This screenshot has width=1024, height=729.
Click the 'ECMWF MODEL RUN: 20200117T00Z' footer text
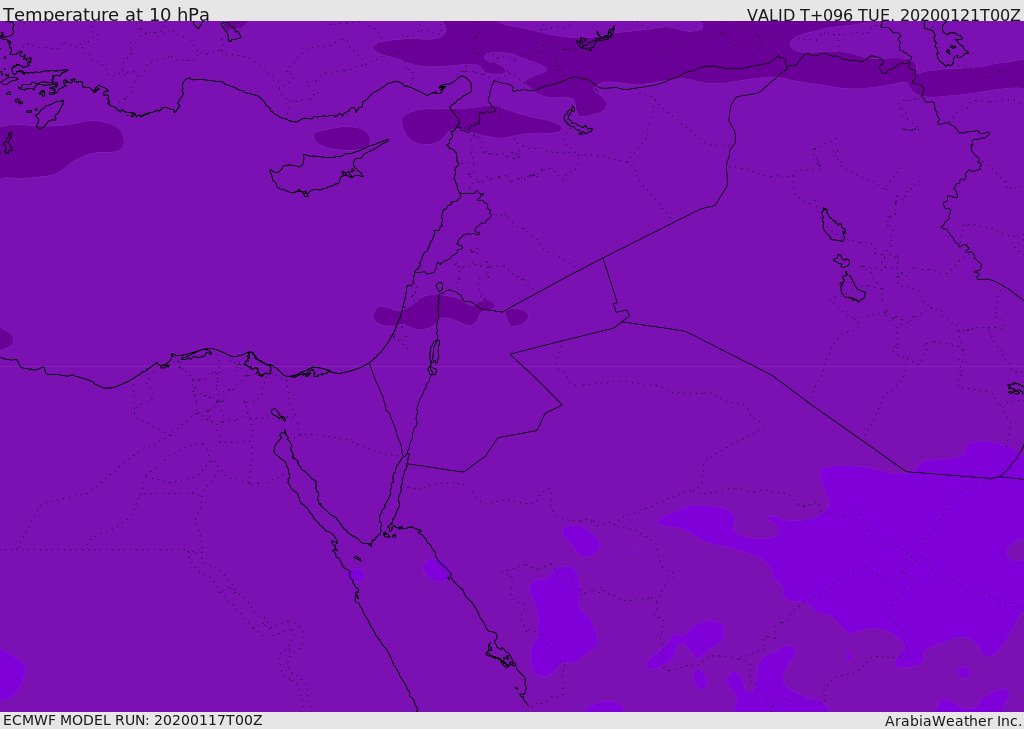tap(133, 720)
